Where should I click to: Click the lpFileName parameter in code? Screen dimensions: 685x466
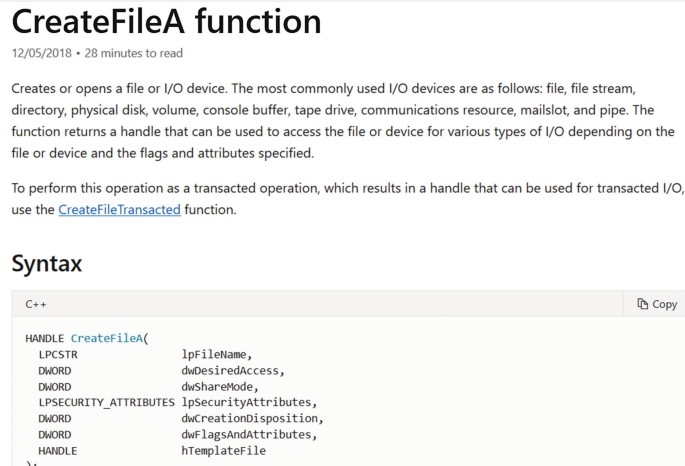(214, 354)
